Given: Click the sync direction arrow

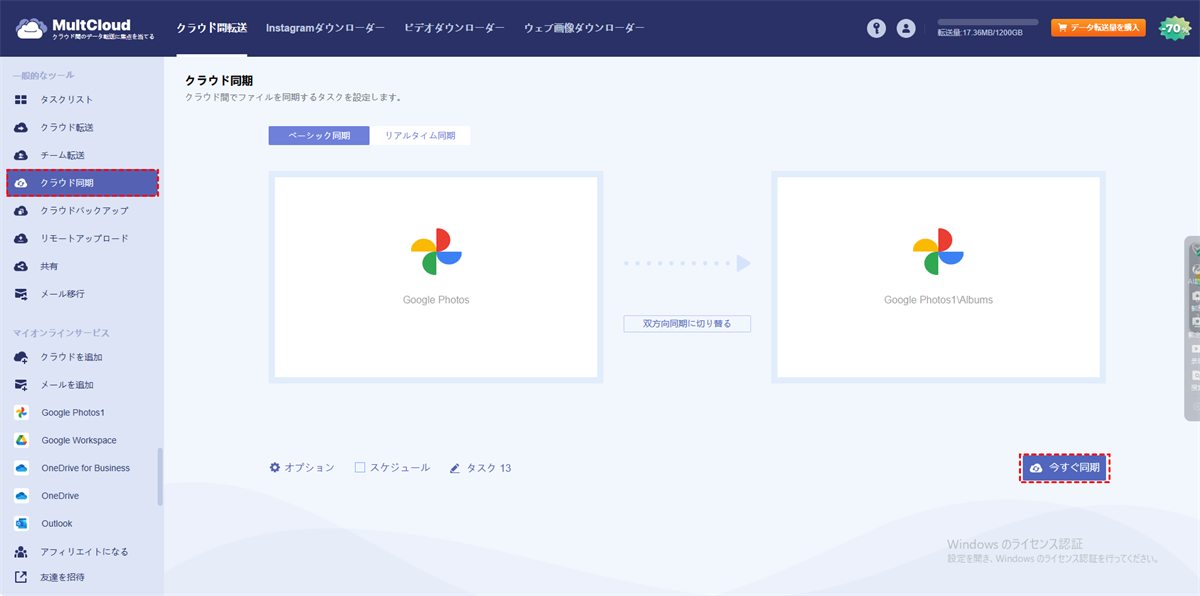Looking at the screenshot, I should pos(687,264).
